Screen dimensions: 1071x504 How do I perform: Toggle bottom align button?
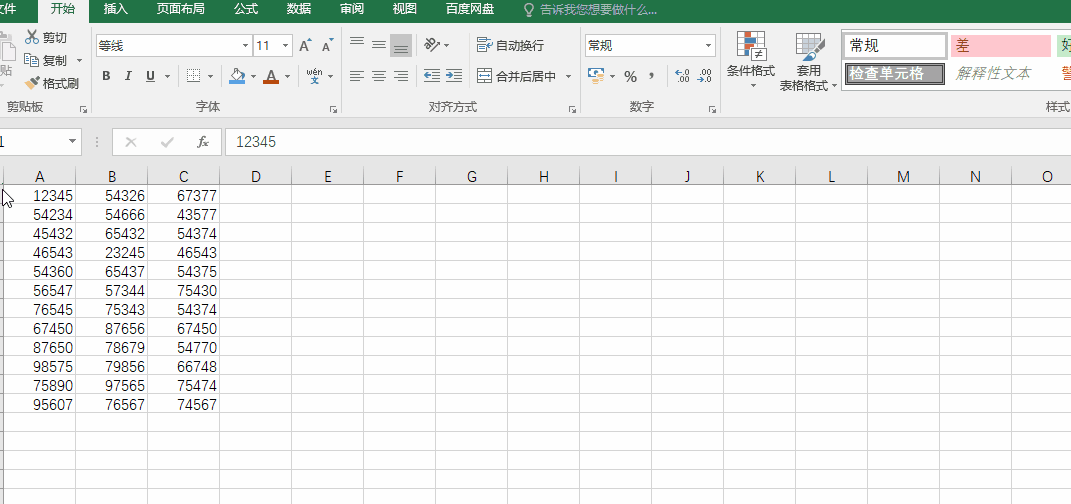(x=401, y=45)
